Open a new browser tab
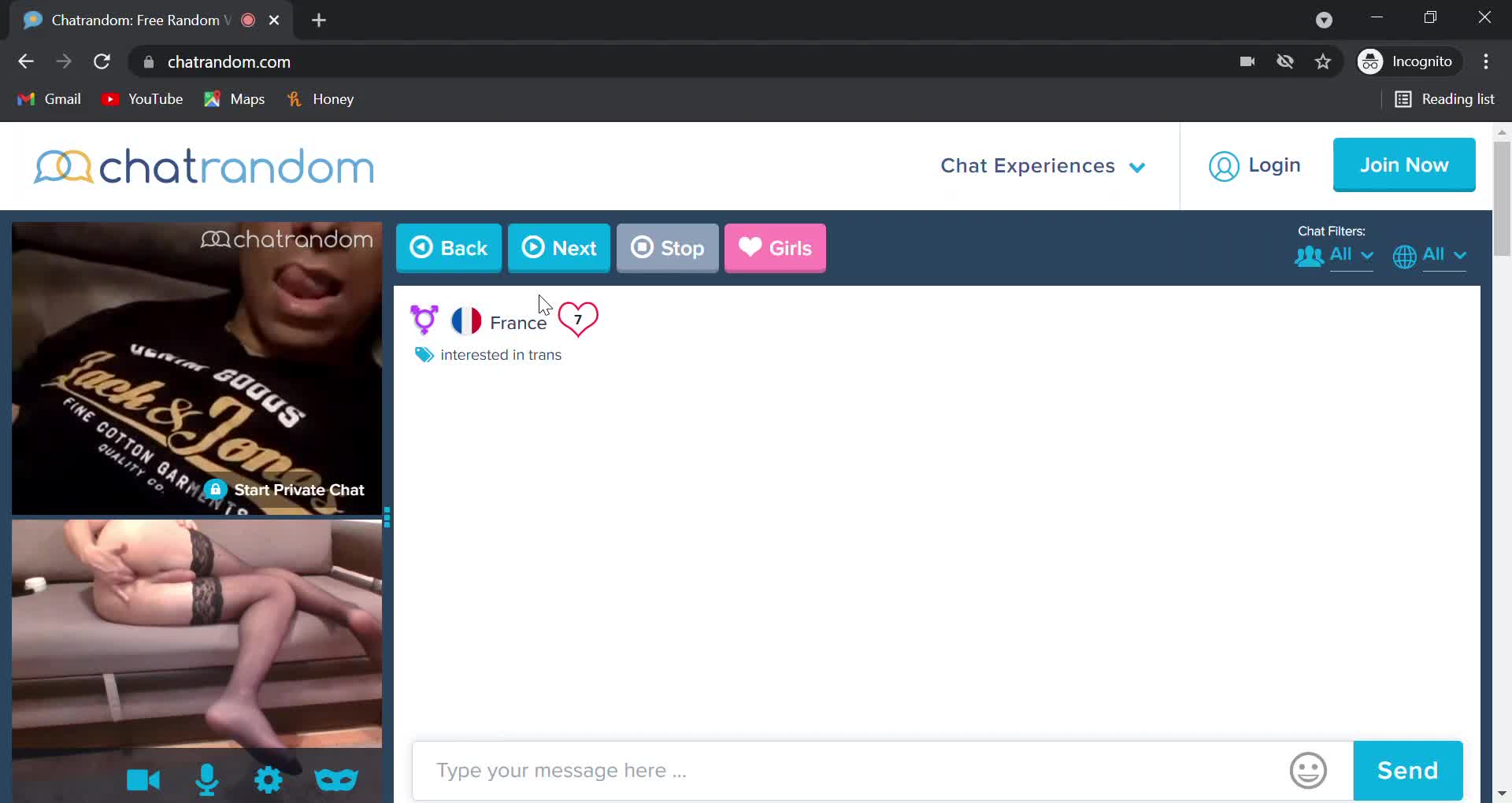This screenshot has height=803, width=1512. click(x=319, y=20)
